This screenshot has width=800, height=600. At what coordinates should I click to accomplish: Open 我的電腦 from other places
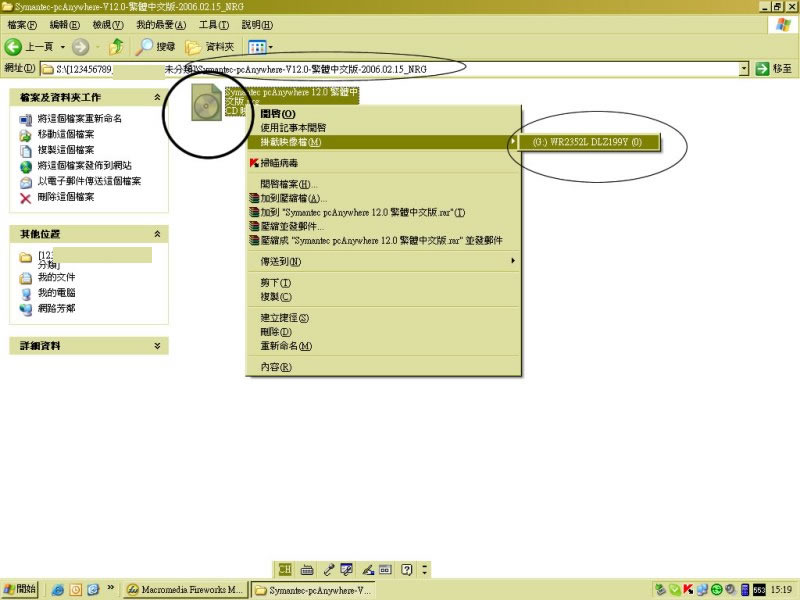57,293
